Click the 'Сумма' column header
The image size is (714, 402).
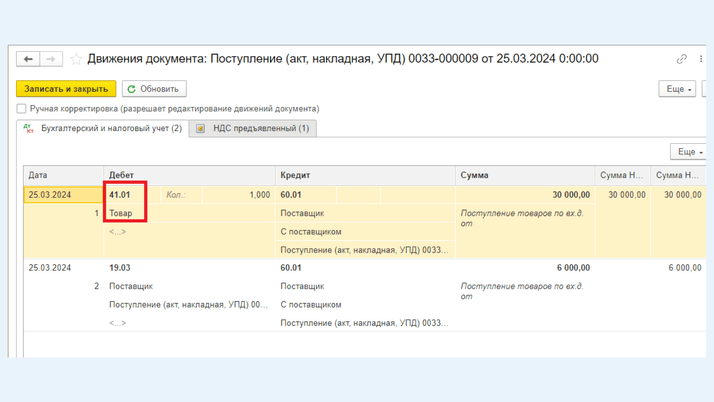525,175
